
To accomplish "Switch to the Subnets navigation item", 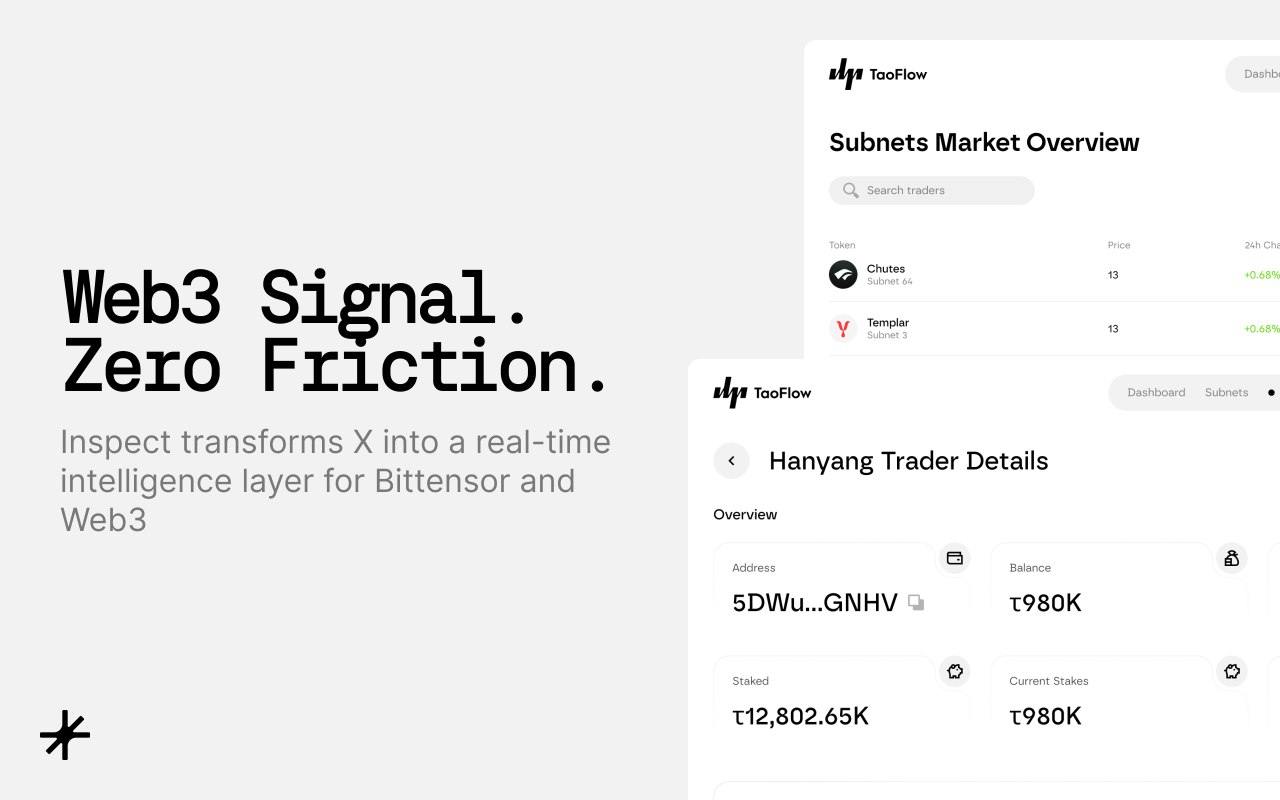I will pos(1226,392).
